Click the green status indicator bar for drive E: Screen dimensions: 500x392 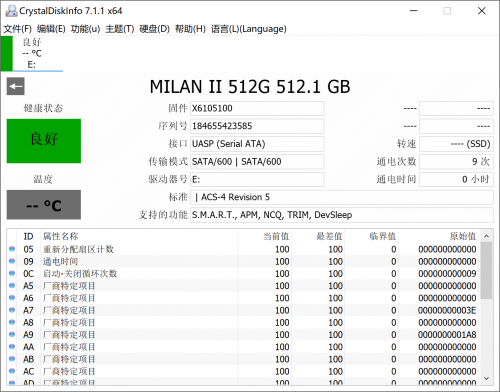tap(7, 54)
